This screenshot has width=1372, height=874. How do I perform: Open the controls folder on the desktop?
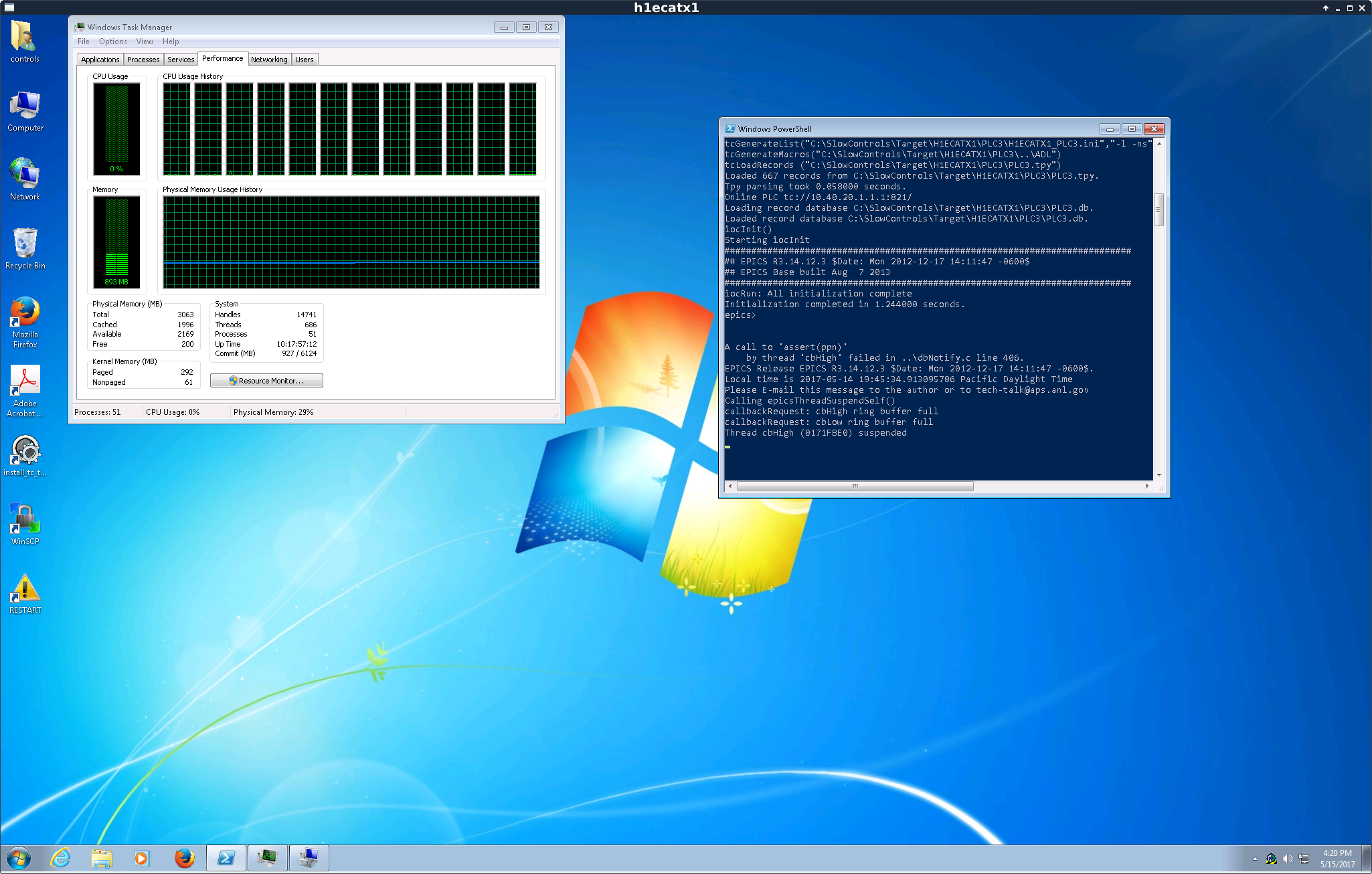(25, 41)
